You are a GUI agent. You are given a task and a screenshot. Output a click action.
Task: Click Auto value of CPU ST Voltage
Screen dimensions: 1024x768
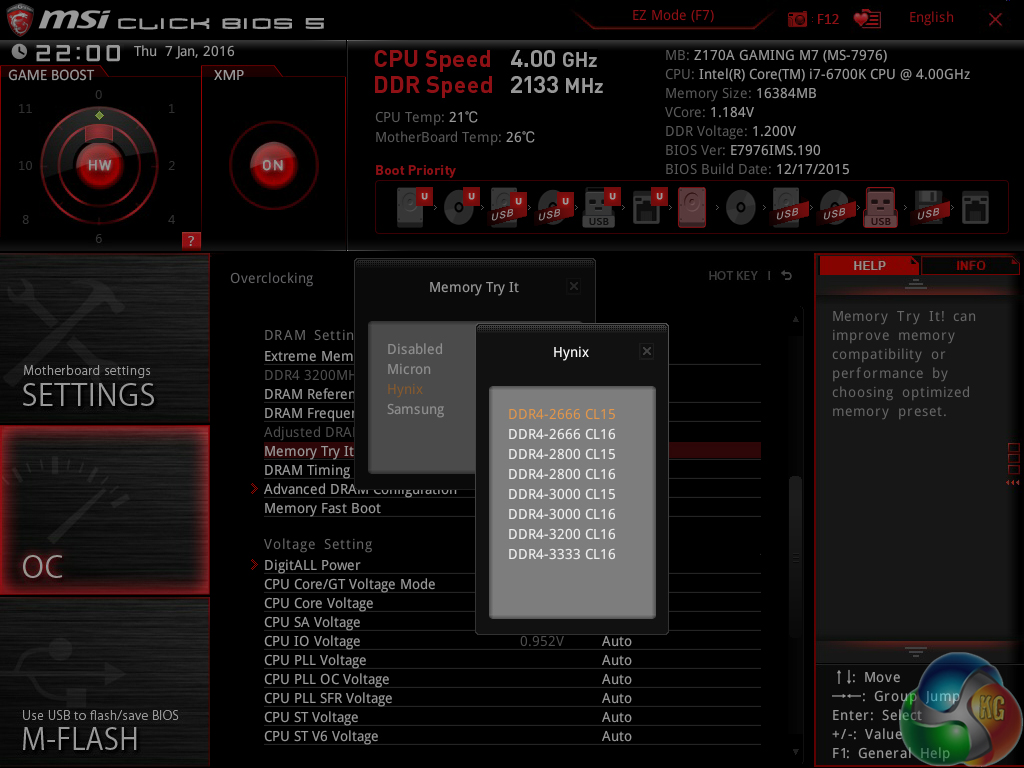click(616, 717)
